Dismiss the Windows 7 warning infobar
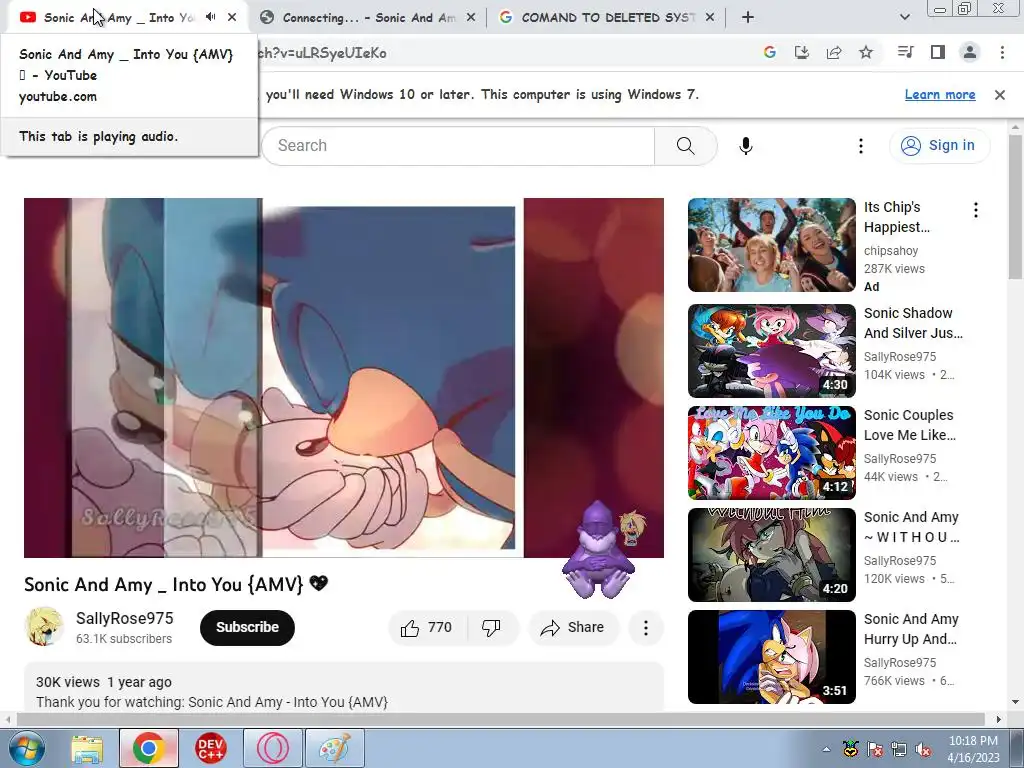This screenshot has width=1024, height=768. (1000, 95)
